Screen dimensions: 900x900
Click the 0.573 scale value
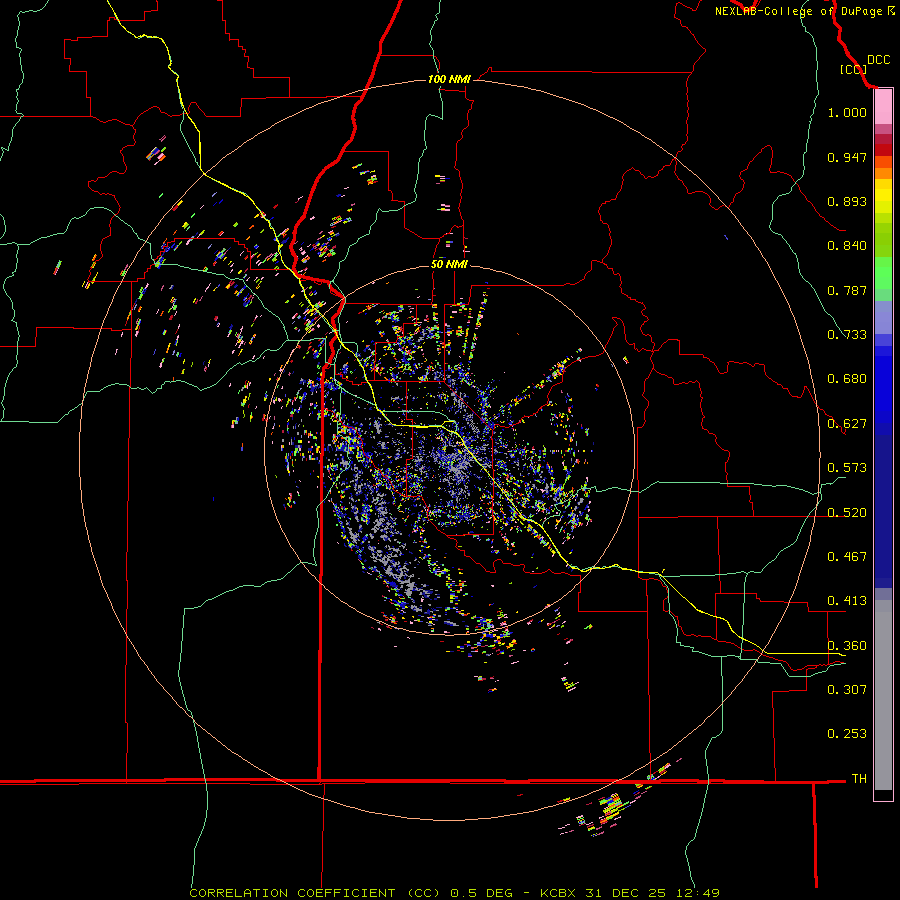tap(847, 468)
